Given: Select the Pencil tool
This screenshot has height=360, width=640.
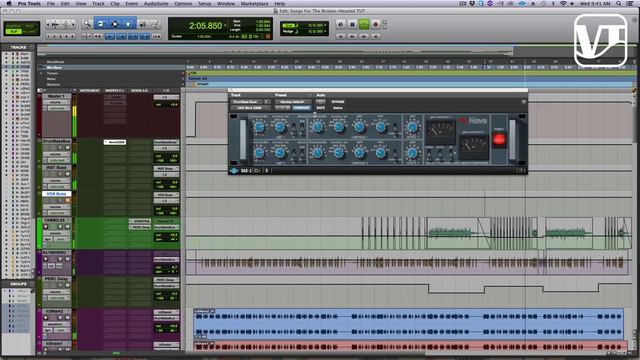Looking at the screenshot, I should (155, 24).
